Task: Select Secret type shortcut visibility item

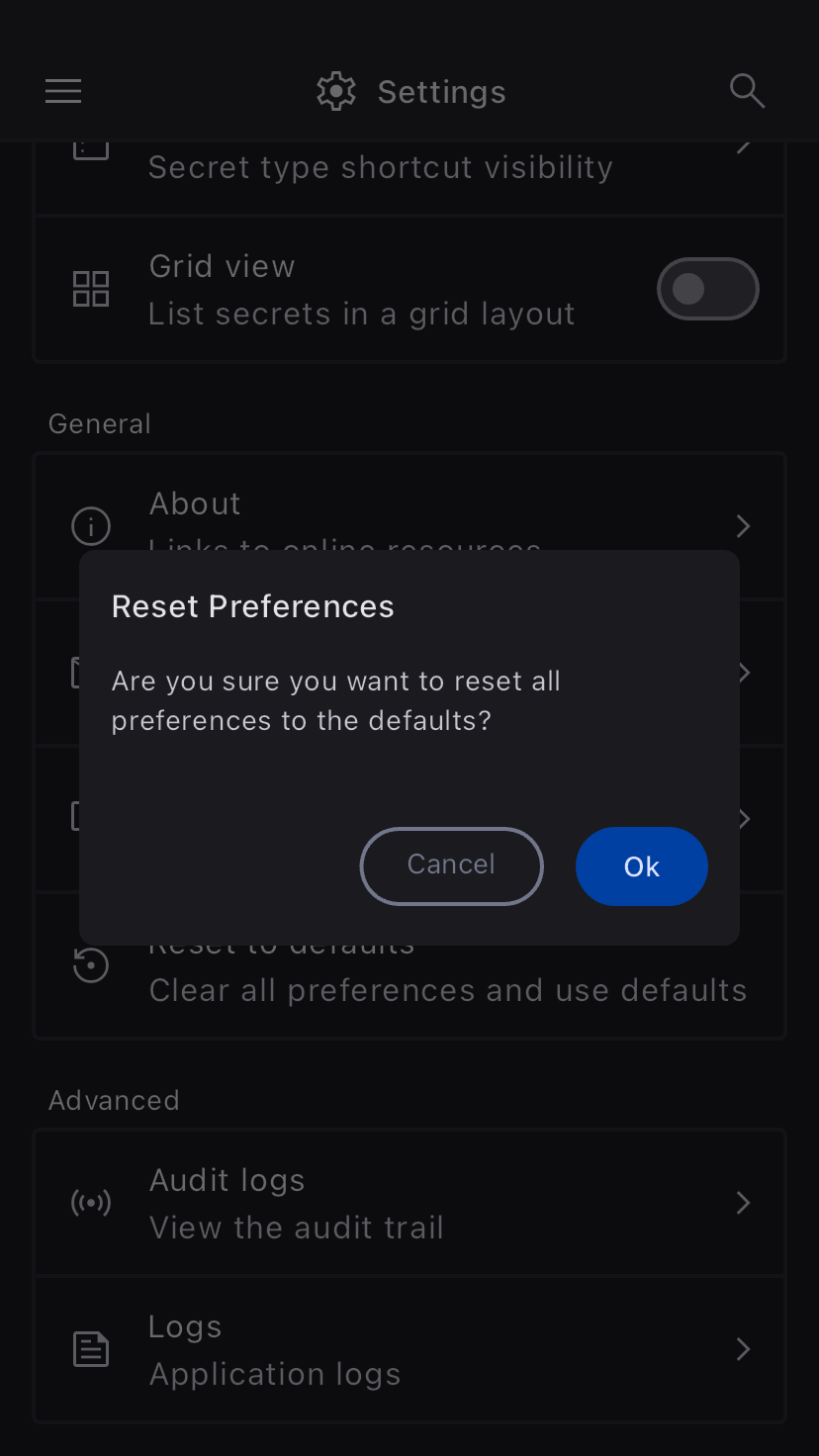Action: pos(380,167)
